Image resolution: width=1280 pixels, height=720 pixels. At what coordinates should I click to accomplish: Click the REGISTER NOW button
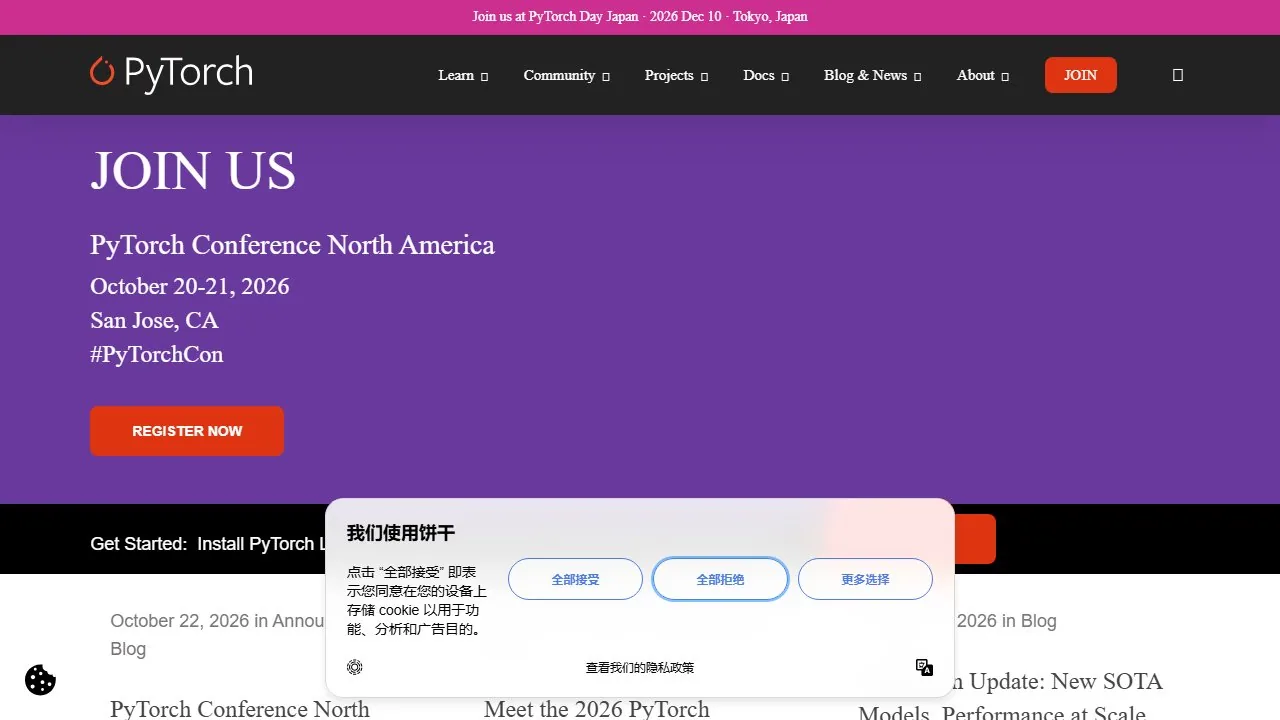(187, 431)
